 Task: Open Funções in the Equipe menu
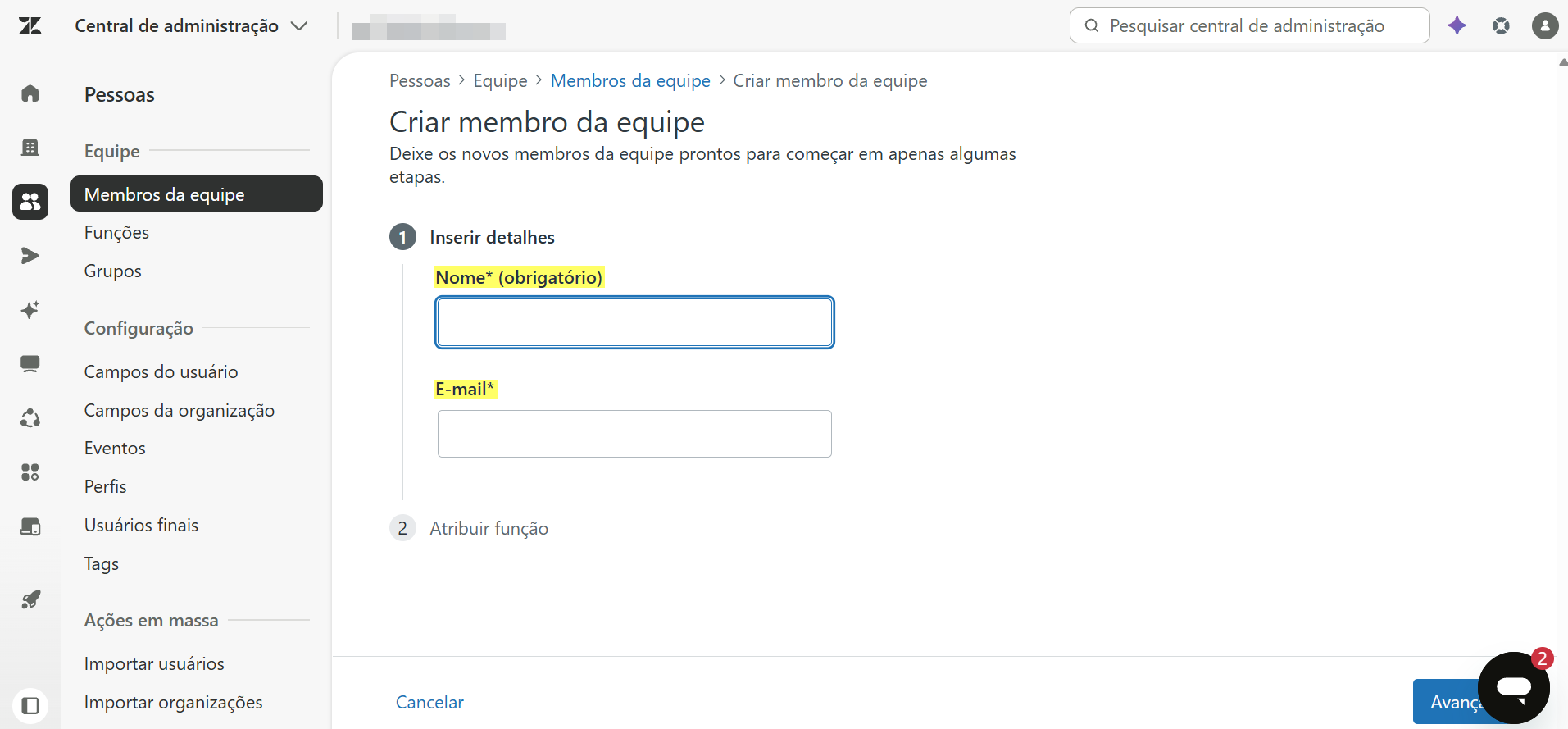[x=116, y=233]
